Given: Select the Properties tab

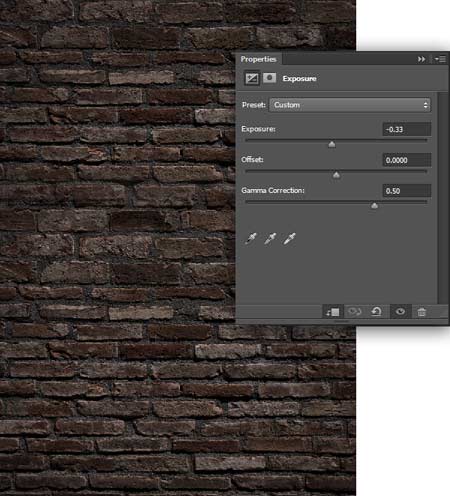Looking at the screenshot, I should [259, 59].
